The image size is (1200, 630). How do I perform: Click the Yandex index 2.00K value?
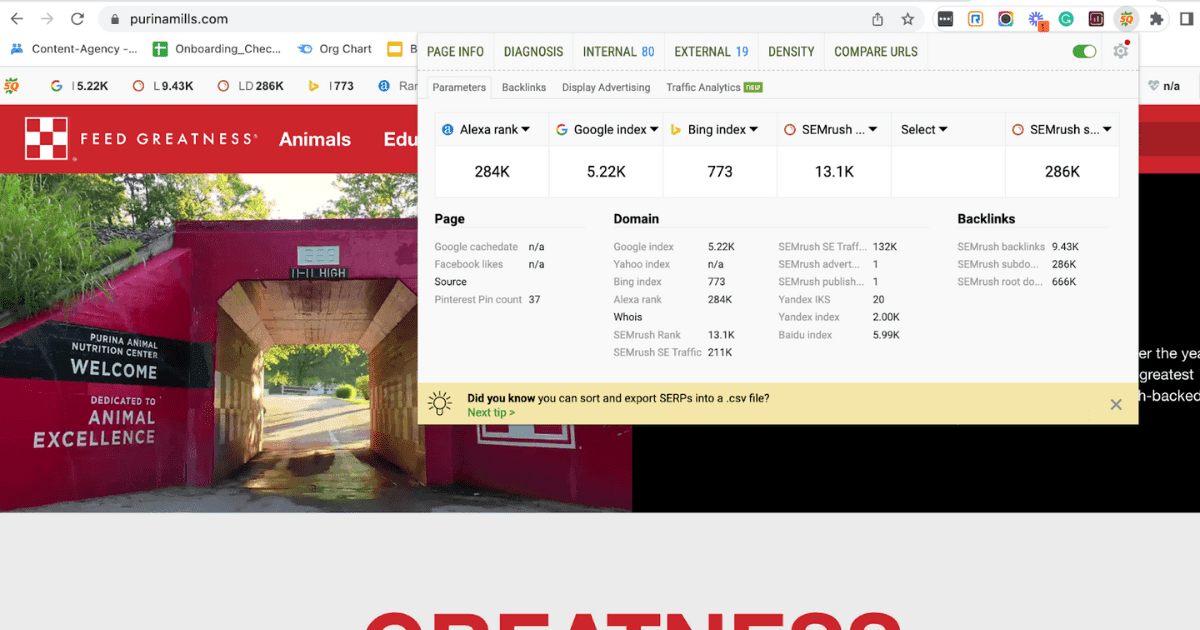[x=887, y=317]
